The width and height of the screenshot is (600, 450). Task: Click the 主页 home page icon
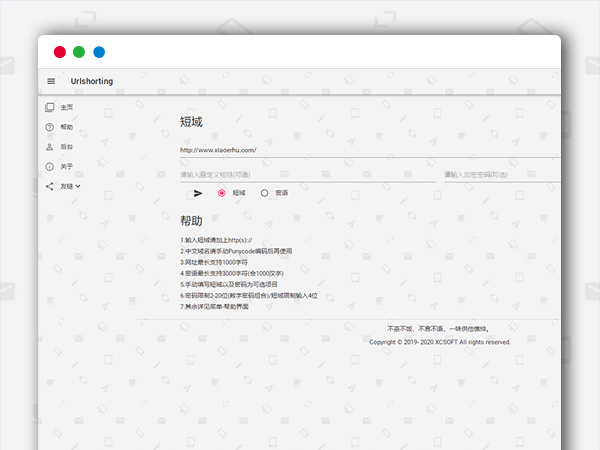50,107
